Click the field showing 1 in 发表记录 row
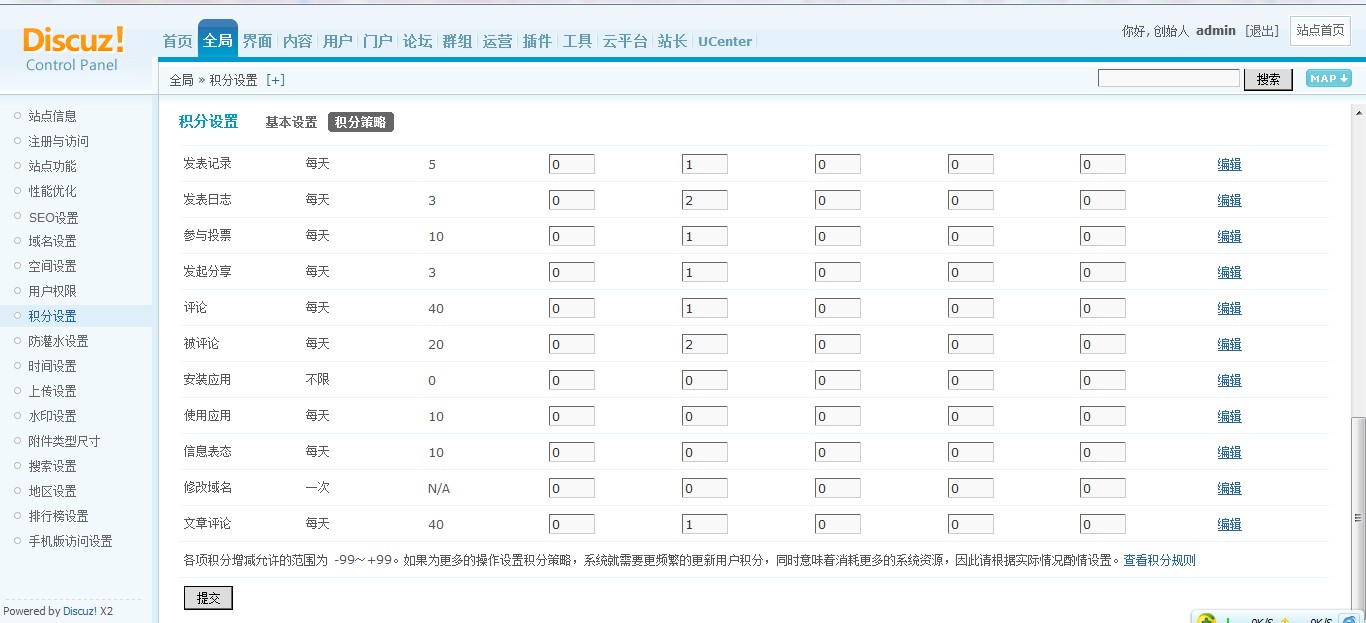 point(705,164)
